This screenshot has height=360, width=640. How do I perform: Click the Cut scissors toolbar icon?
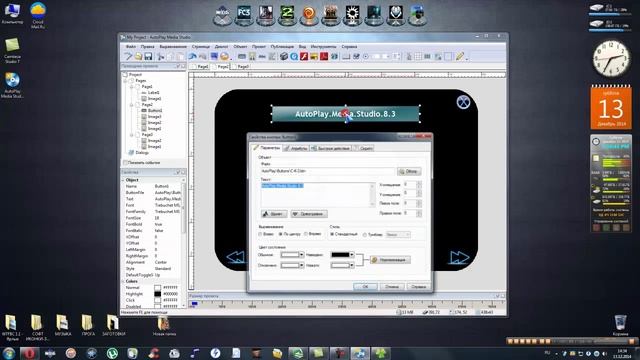pos(161,56)
